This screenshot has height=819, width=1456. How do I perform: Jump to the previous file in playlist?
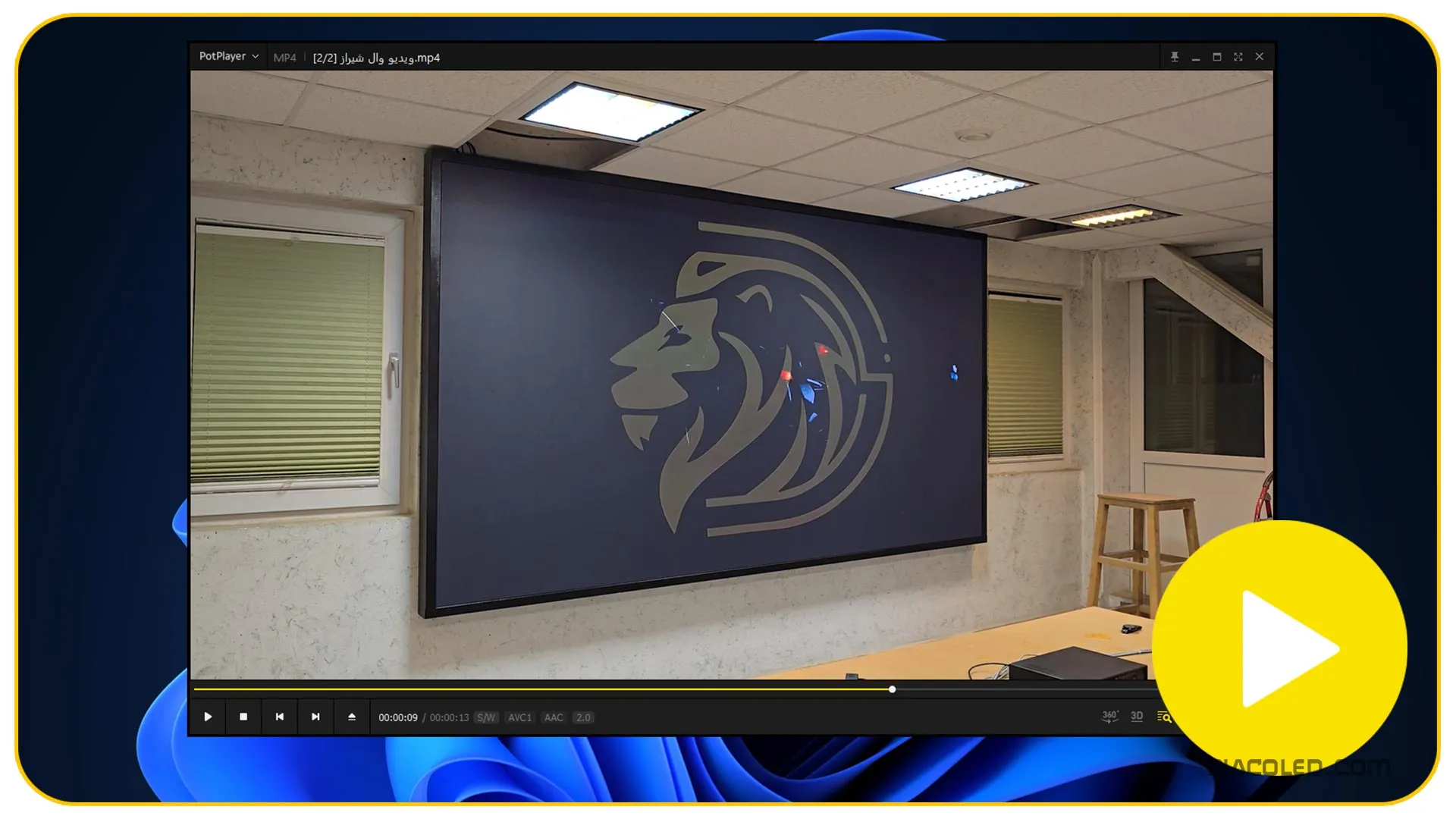coord(280,717)
